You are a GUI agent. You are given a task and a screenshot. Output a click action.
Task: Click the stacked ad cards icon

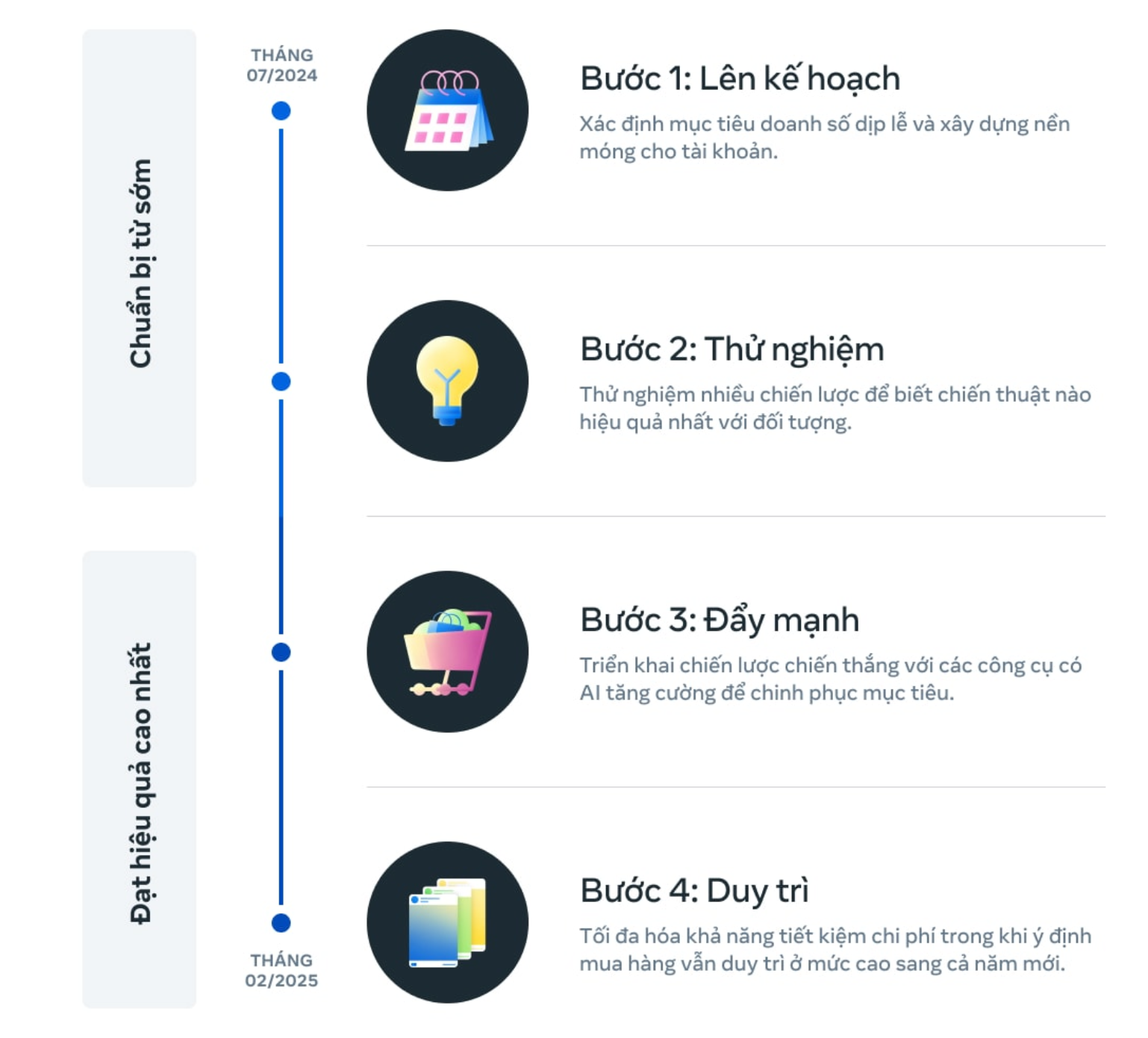pos(447,922)
